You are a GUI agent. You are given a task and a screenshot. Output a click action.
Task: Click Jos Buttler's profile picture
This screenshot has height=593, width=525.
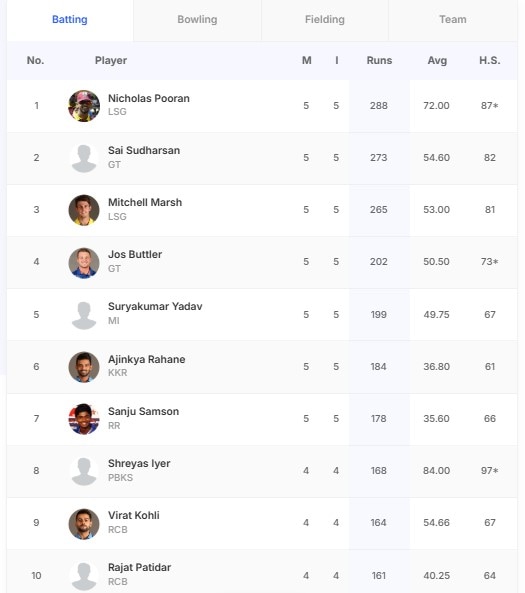[84, 262]
